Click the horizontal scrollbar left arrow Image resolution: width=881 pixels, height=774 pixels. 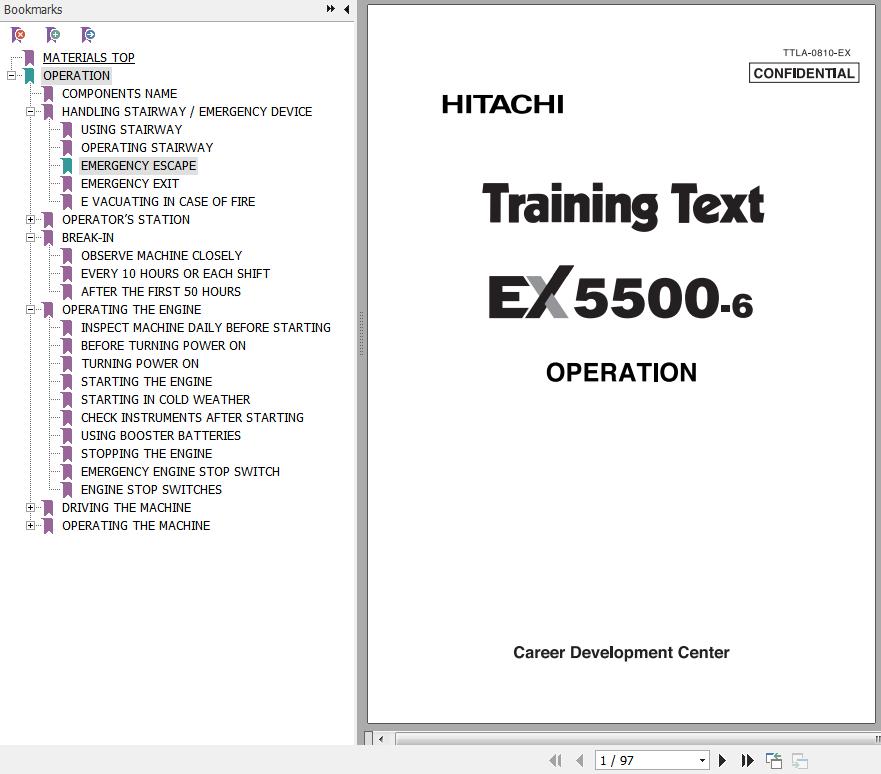(x=382, y=739)
